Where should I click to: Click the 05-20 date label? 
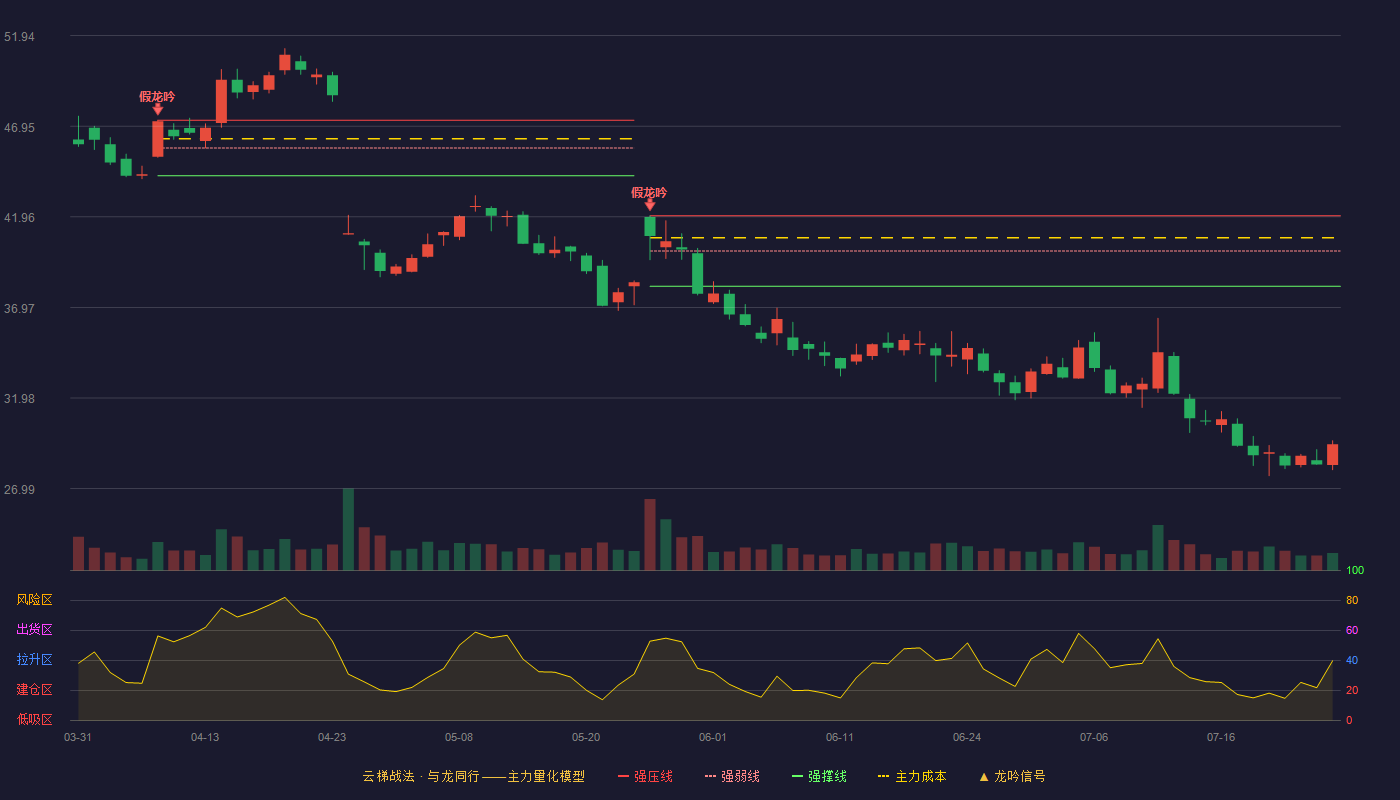(x=586, y=737)
